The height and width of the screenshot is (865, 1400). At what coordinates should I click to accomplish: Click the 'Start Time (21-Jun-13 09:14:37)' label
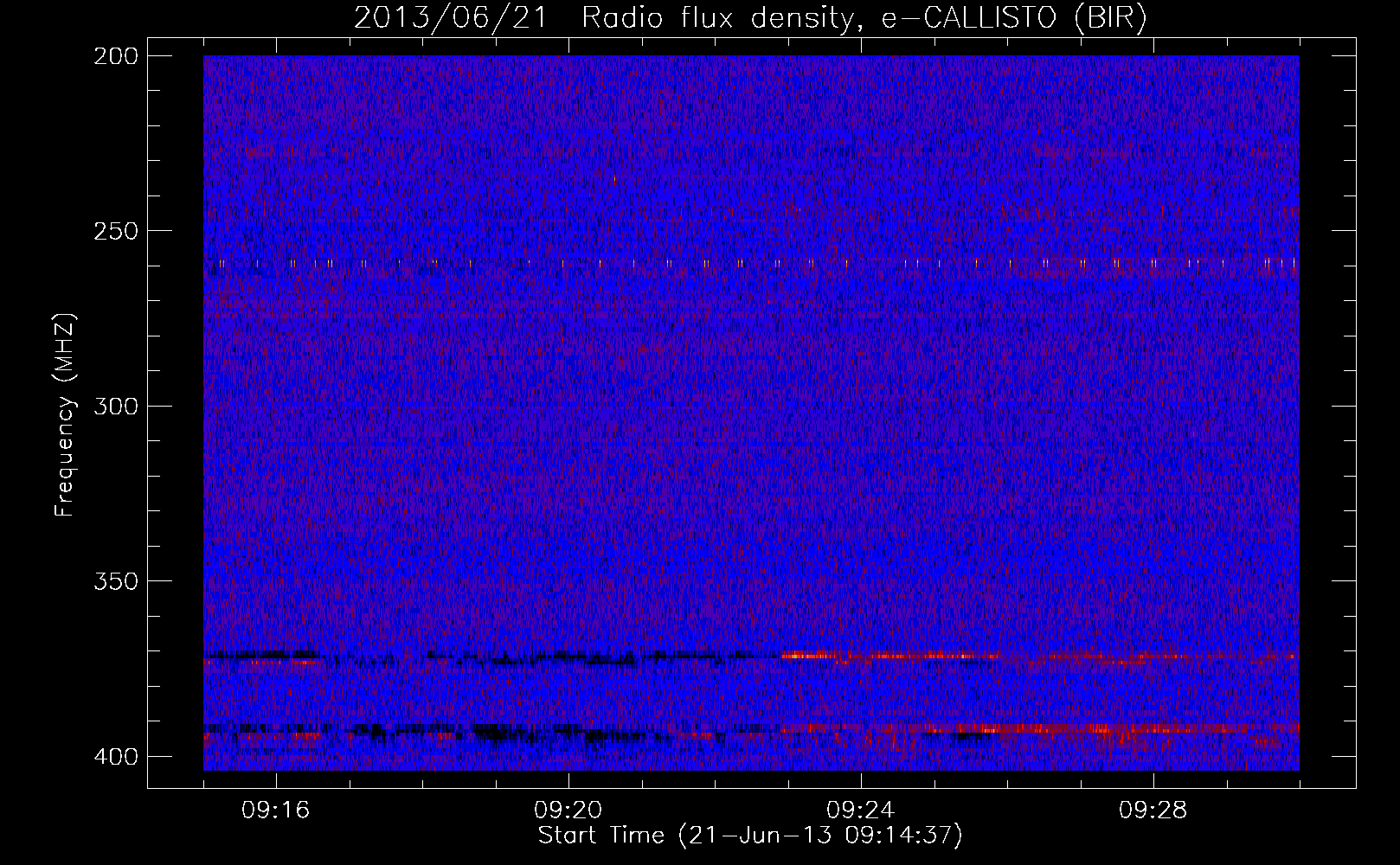750,836
